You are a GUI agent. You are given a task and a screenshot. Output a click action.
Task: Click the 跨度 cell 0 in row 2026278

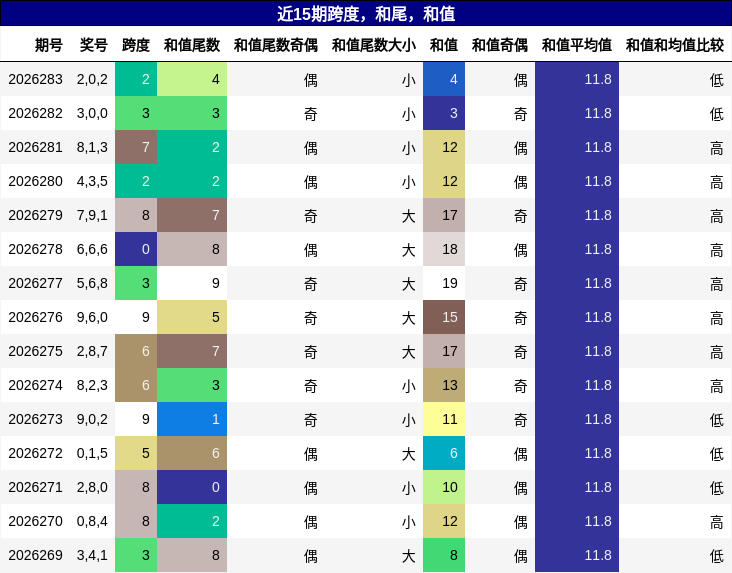click(136, 249)
